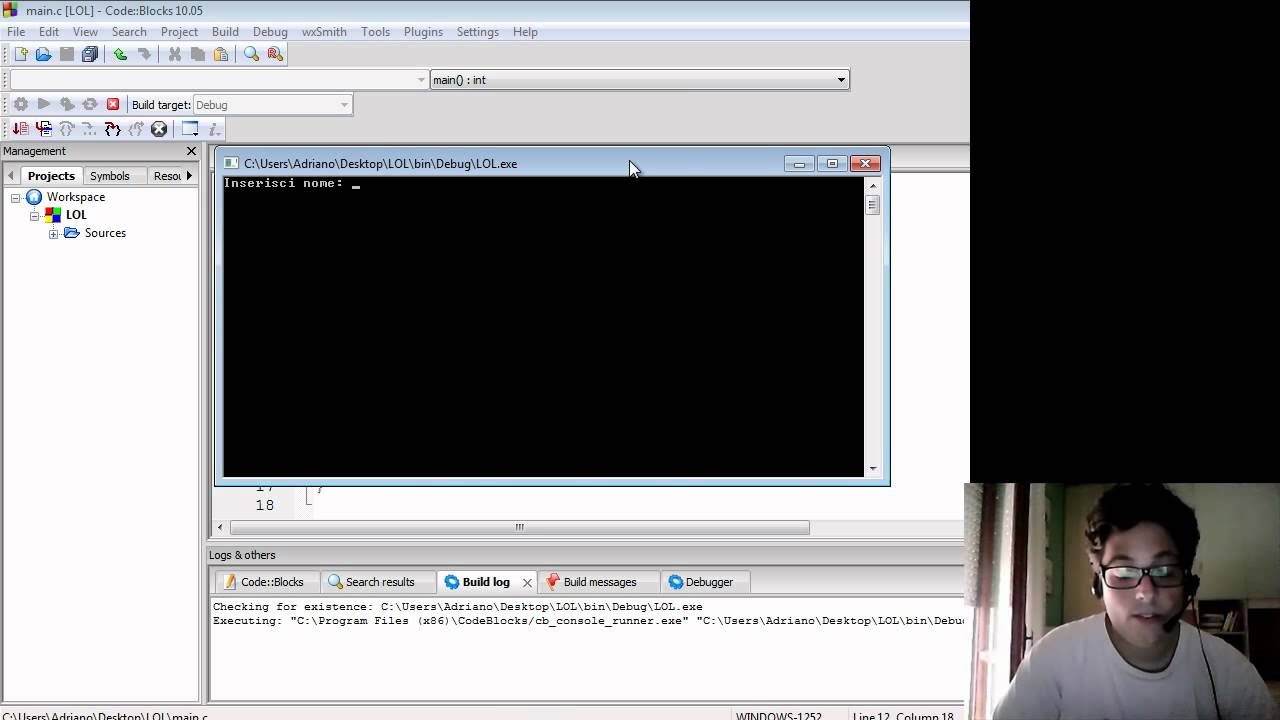Open the Build menu
1280x720 pixels.
225,32
